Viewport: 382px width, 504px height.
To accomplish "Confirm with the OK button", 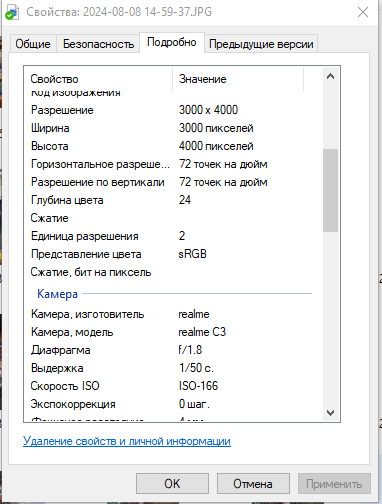I will pyautogui.click(x=172, y=484).
